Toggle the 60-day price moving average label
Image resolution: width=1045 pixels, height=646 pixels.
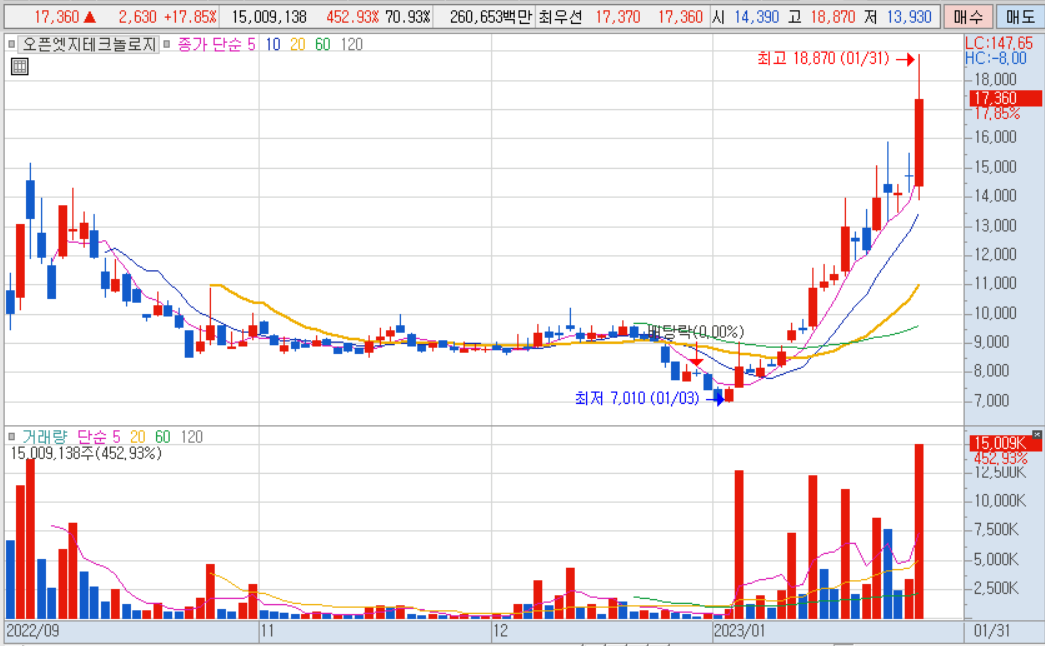(x=323, y=44)
